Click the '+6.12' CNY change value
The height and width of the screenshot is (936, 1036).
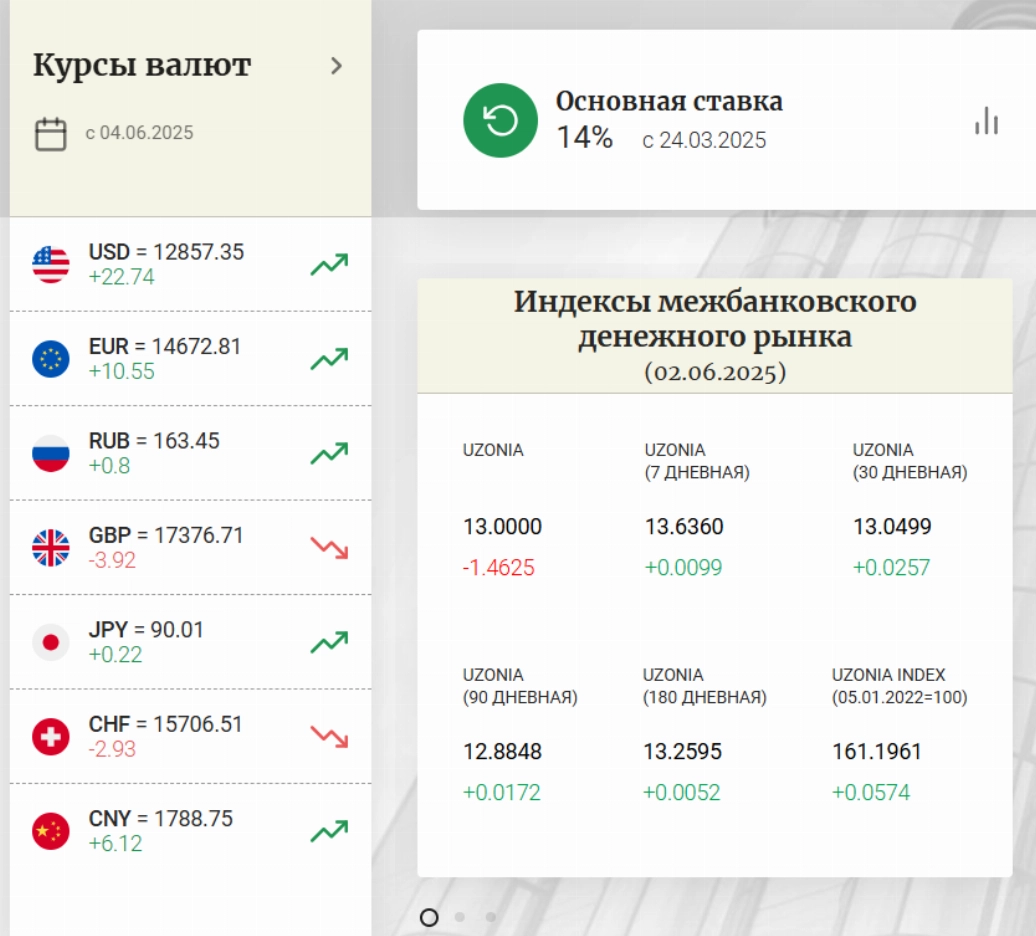point(116,844)
